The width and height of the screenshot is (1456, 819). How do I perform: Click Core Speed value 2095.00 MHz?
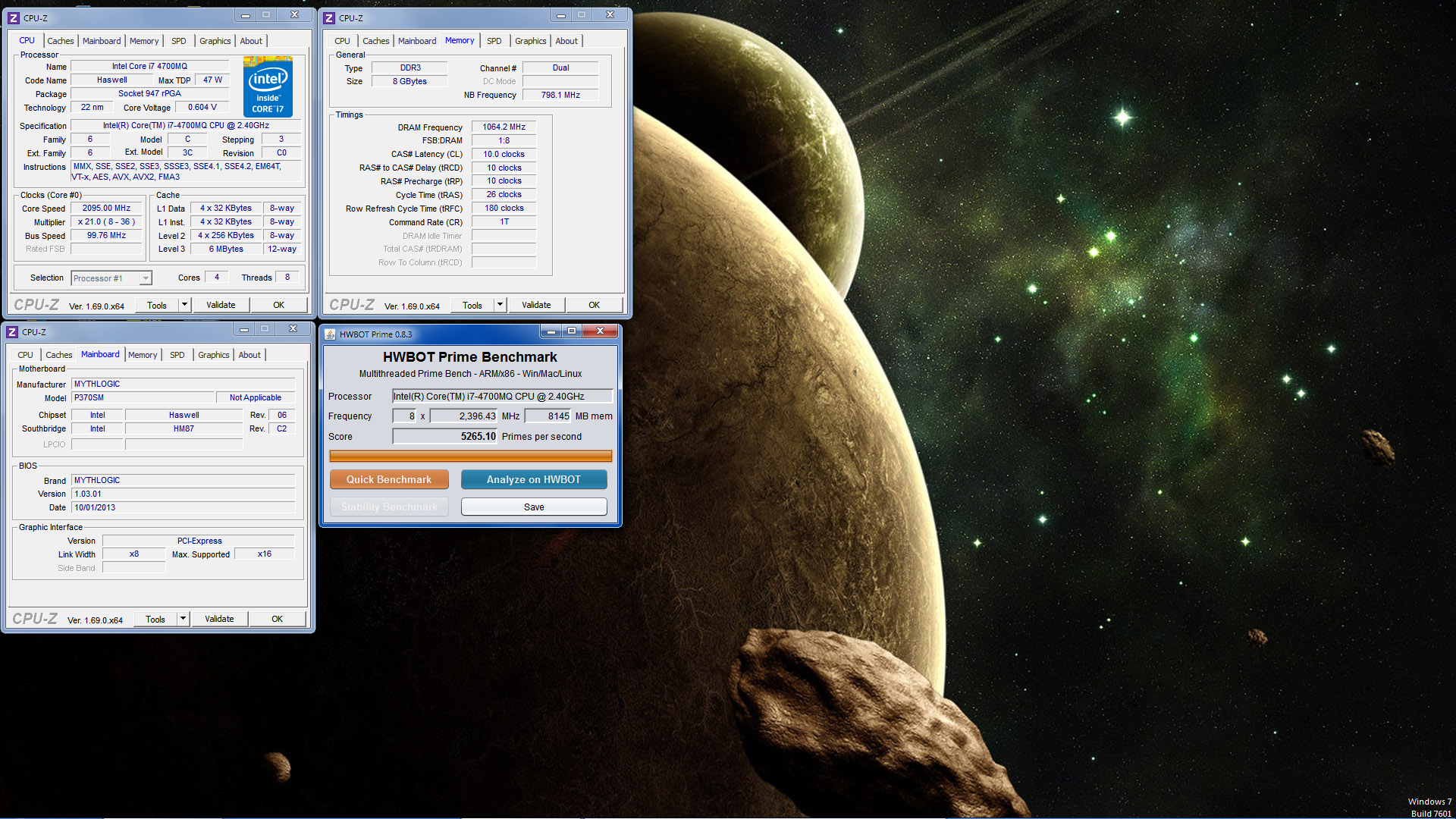point(107,208)
